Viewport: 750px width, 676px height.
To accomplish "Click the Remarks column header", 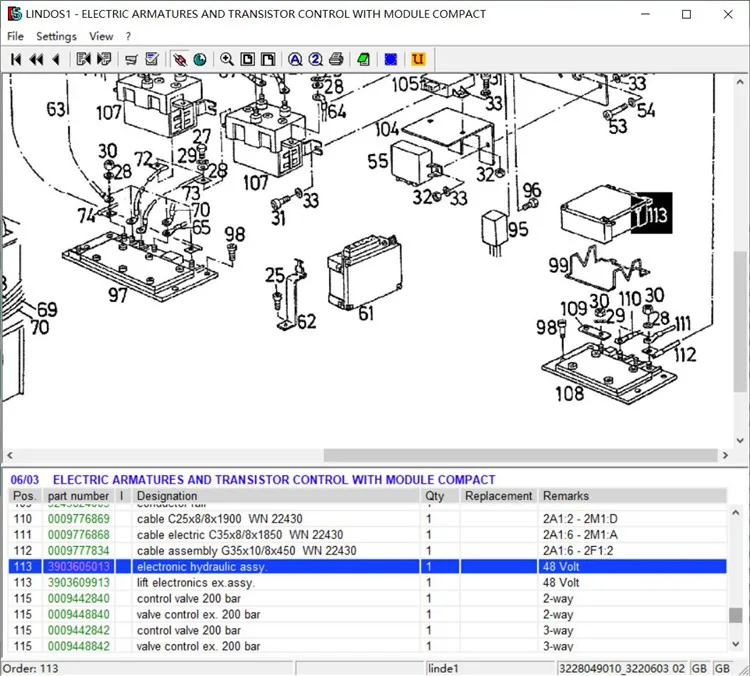I will point(566,496).
